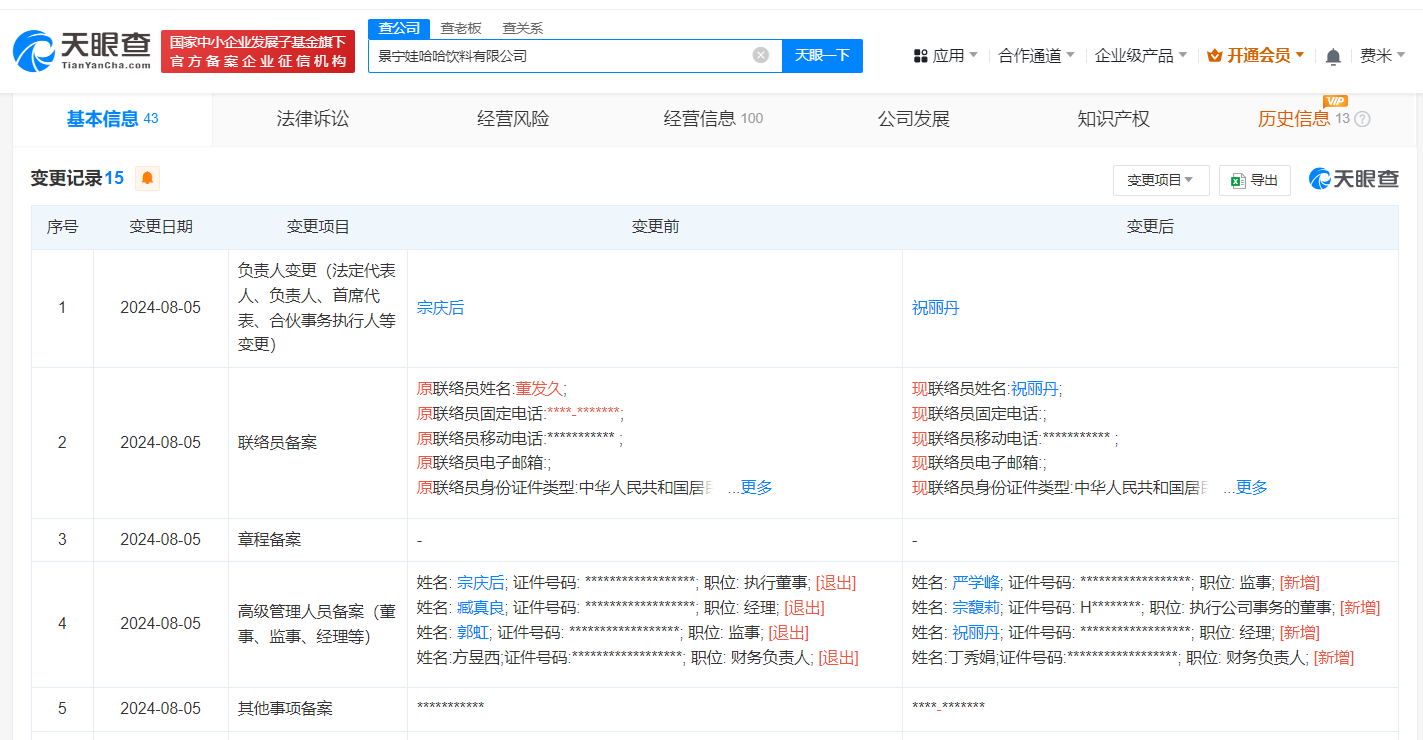Click the VIP badge on 历史信息 tab
1423x740 pixels.
coord(1335,101)
